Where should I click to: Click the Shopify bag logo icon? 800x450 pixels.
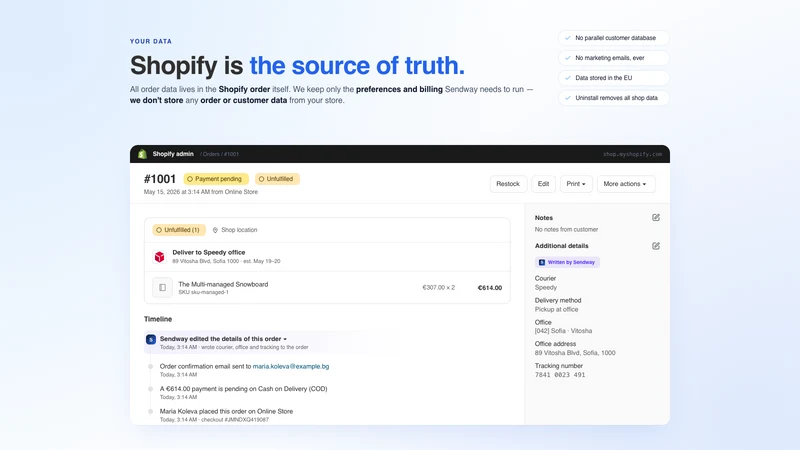point(142,154)
